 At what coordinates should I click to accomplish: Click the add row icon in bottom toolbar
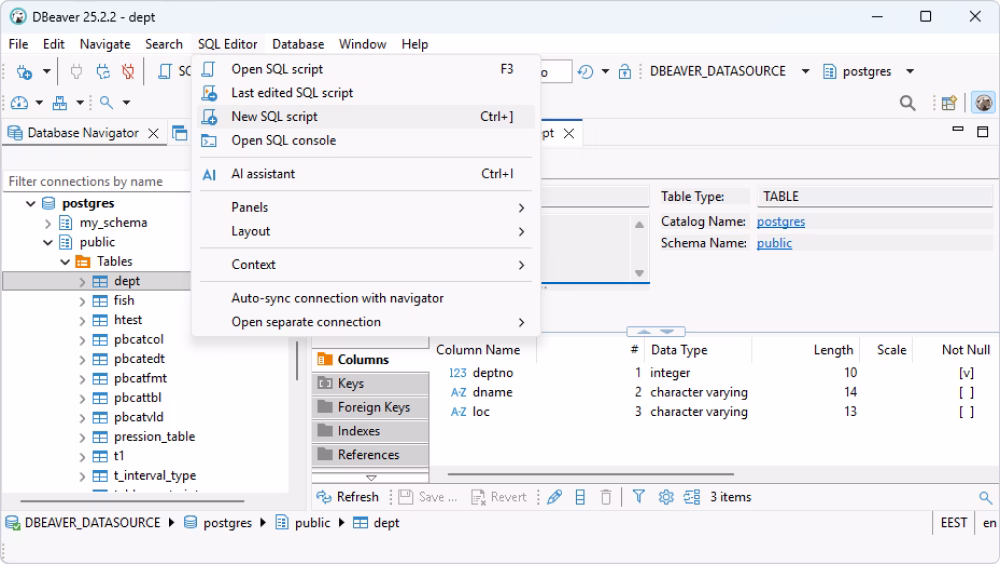pos(580,497)
